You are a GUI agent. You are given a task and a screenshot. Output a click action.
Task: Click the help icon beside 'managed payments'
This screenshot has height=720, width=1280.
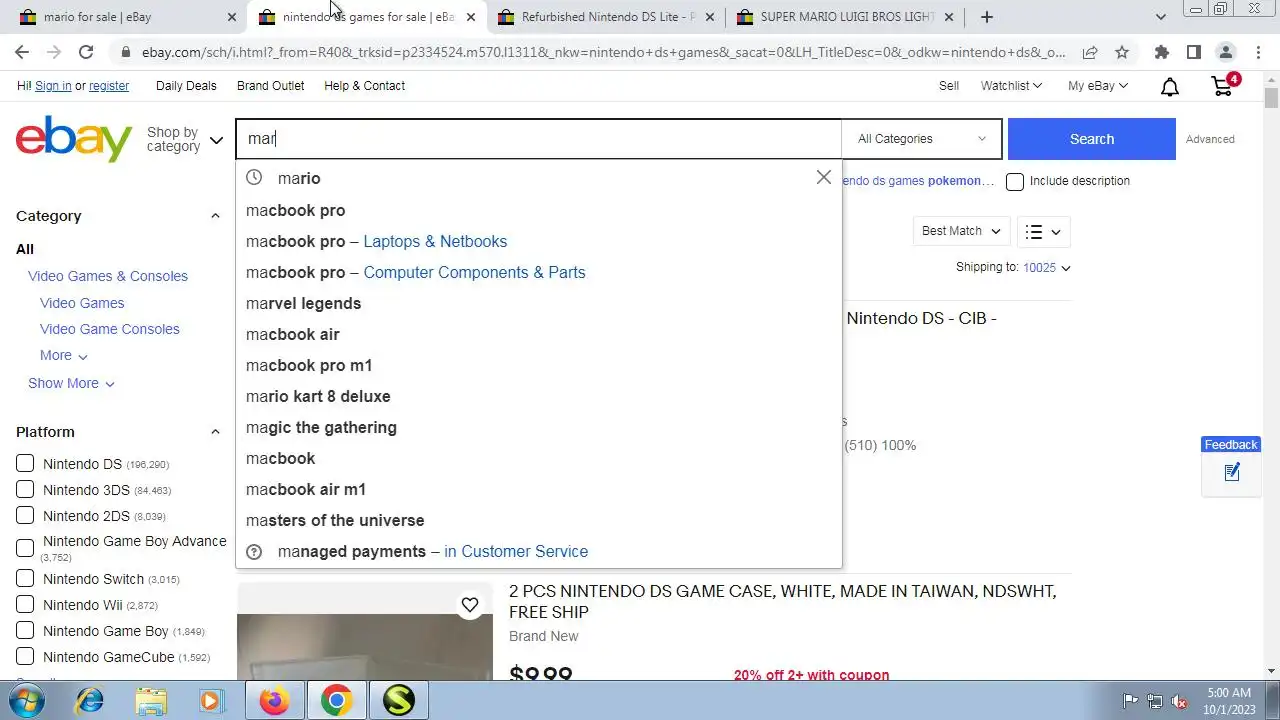[254, 551]
